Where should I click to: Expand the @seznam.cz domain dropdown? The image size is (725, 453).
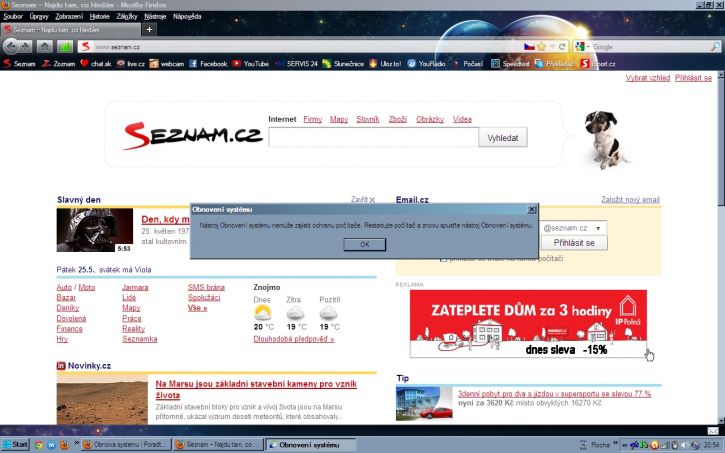598,228
